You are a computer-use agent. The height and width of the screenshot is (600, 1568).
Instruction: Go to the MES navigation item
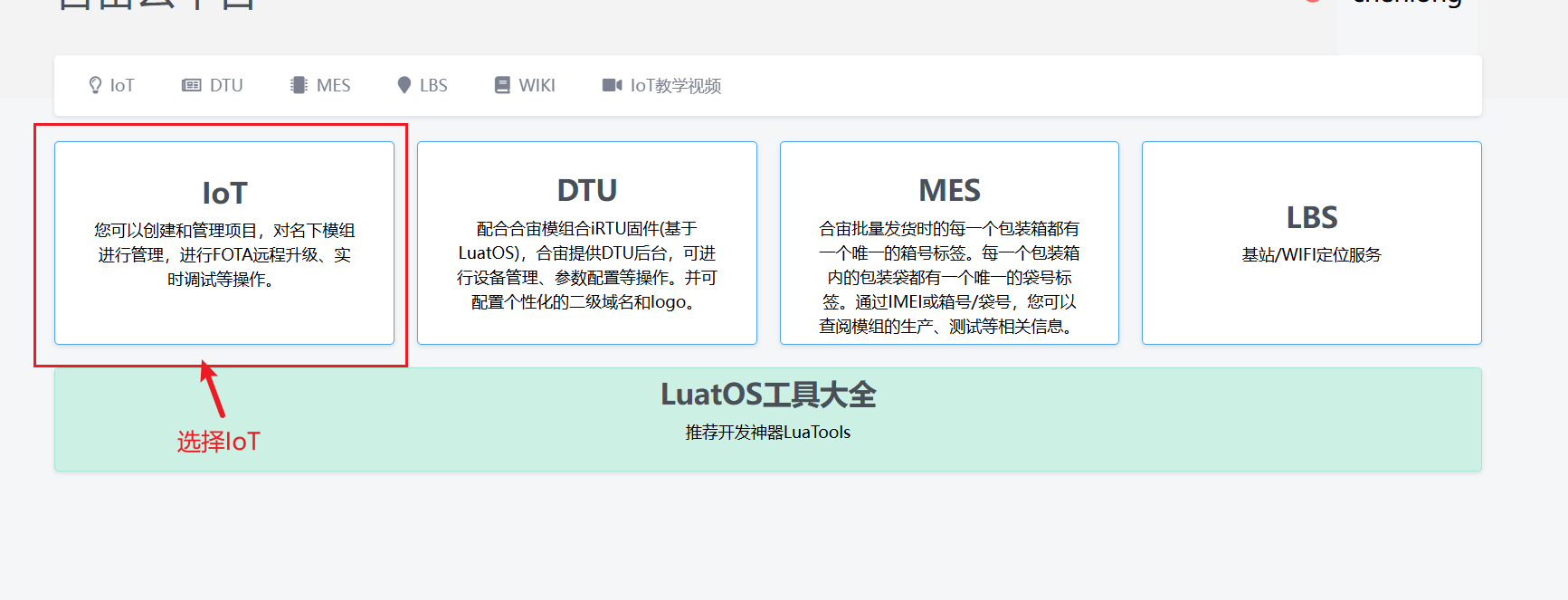click(320, 85)
